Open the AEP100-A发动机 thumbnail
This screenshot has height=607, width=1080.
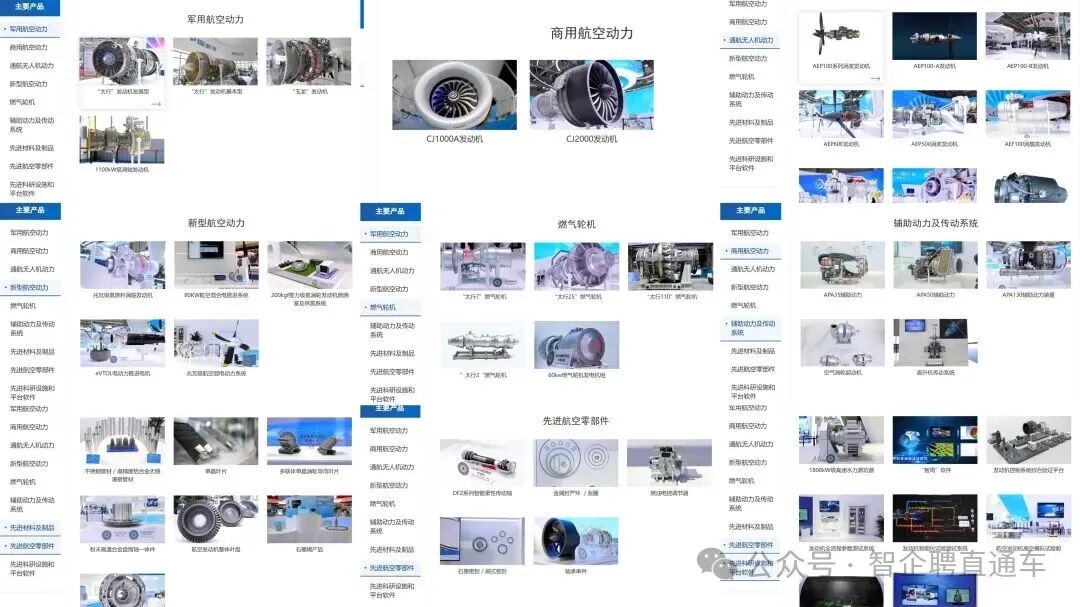(x=935, y=36)
